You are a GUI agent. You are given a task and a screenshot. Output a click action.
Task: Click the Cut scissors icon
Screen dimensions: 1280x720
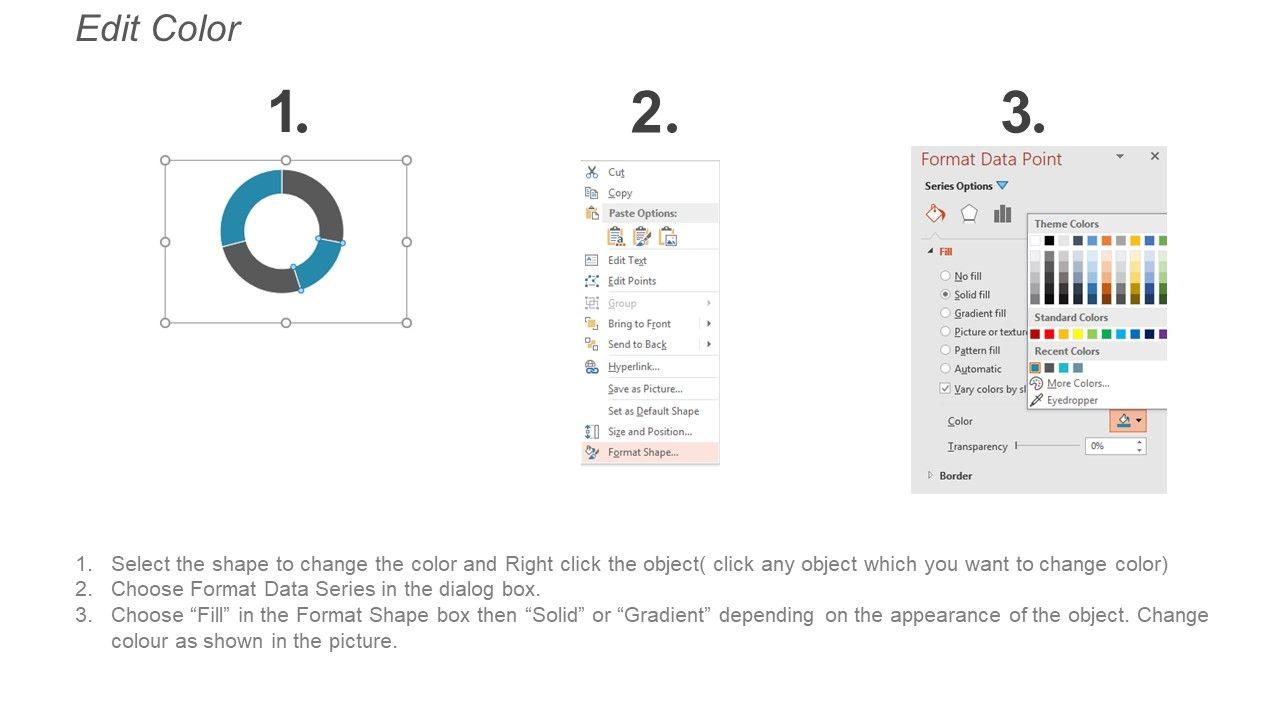[591, 172]
